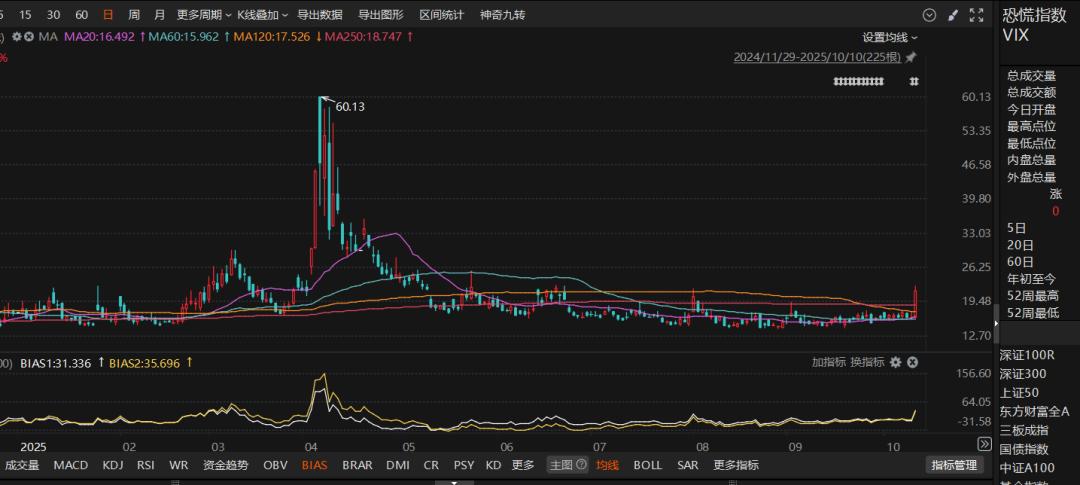This screenshot has height=485, width=1080.
Task: Click the main chart help question icon
Action: coord(581,465)
